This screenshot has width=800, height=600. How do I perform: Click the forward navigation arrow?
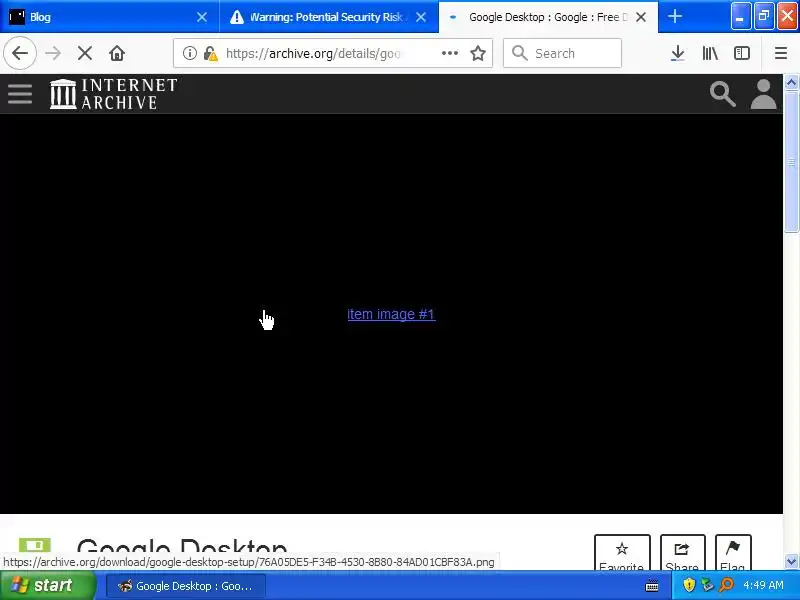click(53, 53)
